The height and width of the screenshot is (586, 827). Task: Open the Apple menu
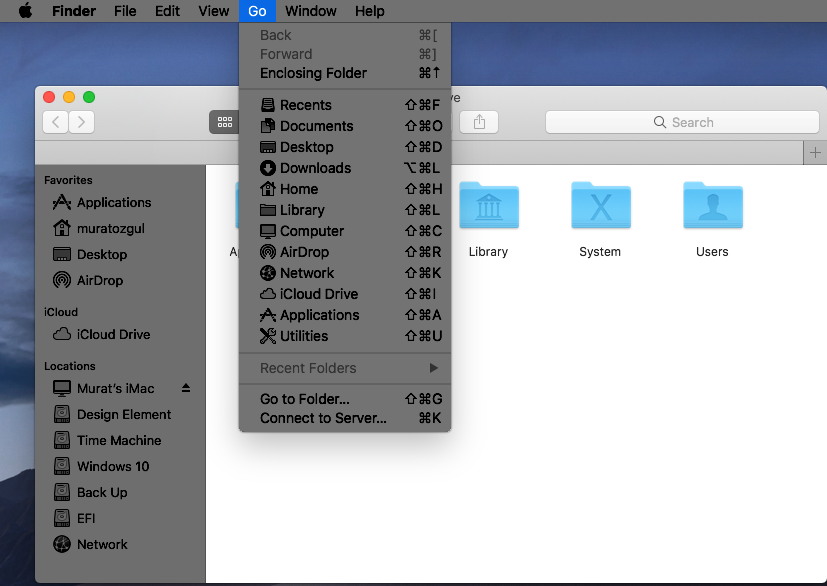25,11
